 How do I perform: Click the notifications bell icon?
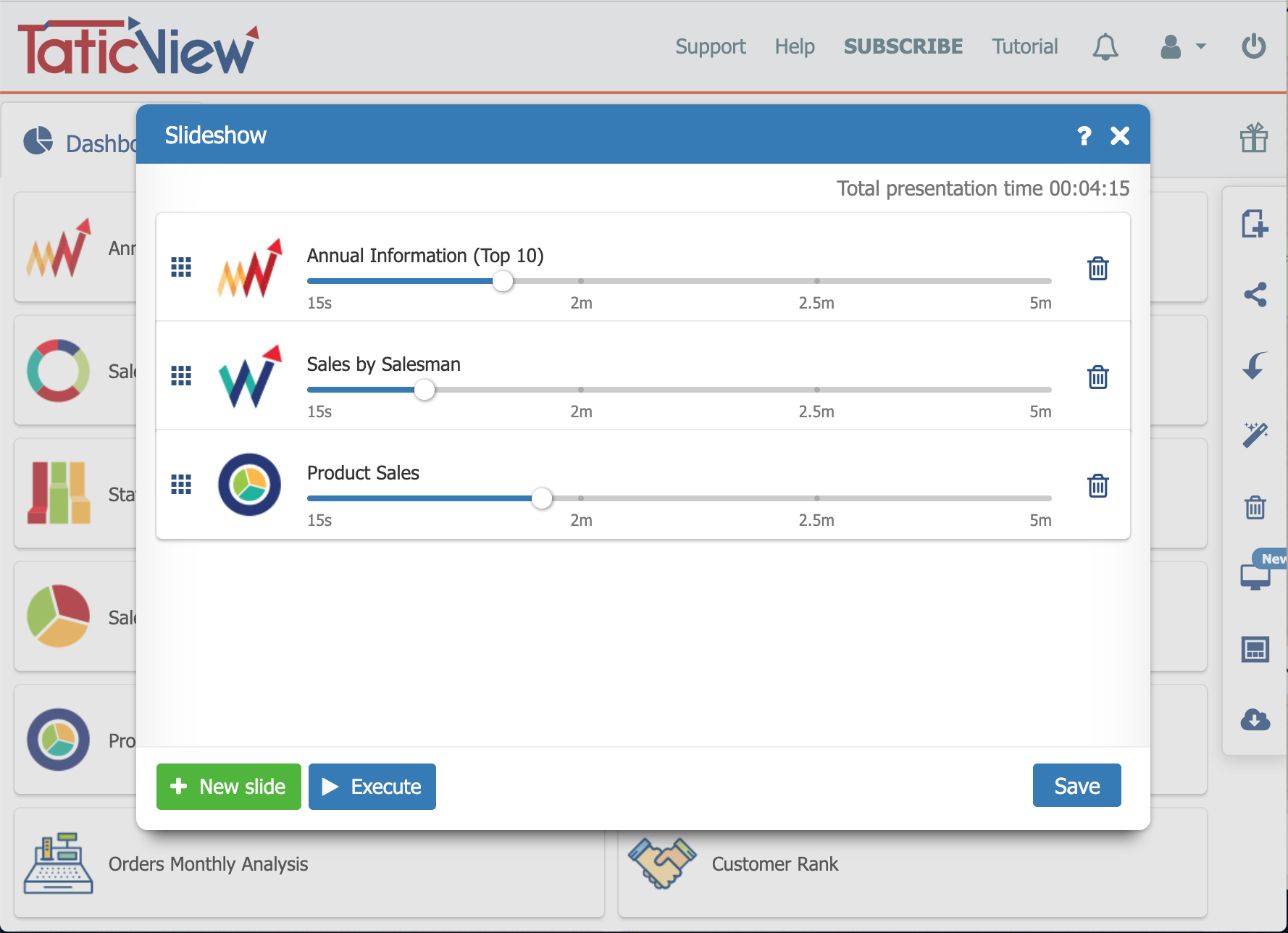pos(1105,47)
